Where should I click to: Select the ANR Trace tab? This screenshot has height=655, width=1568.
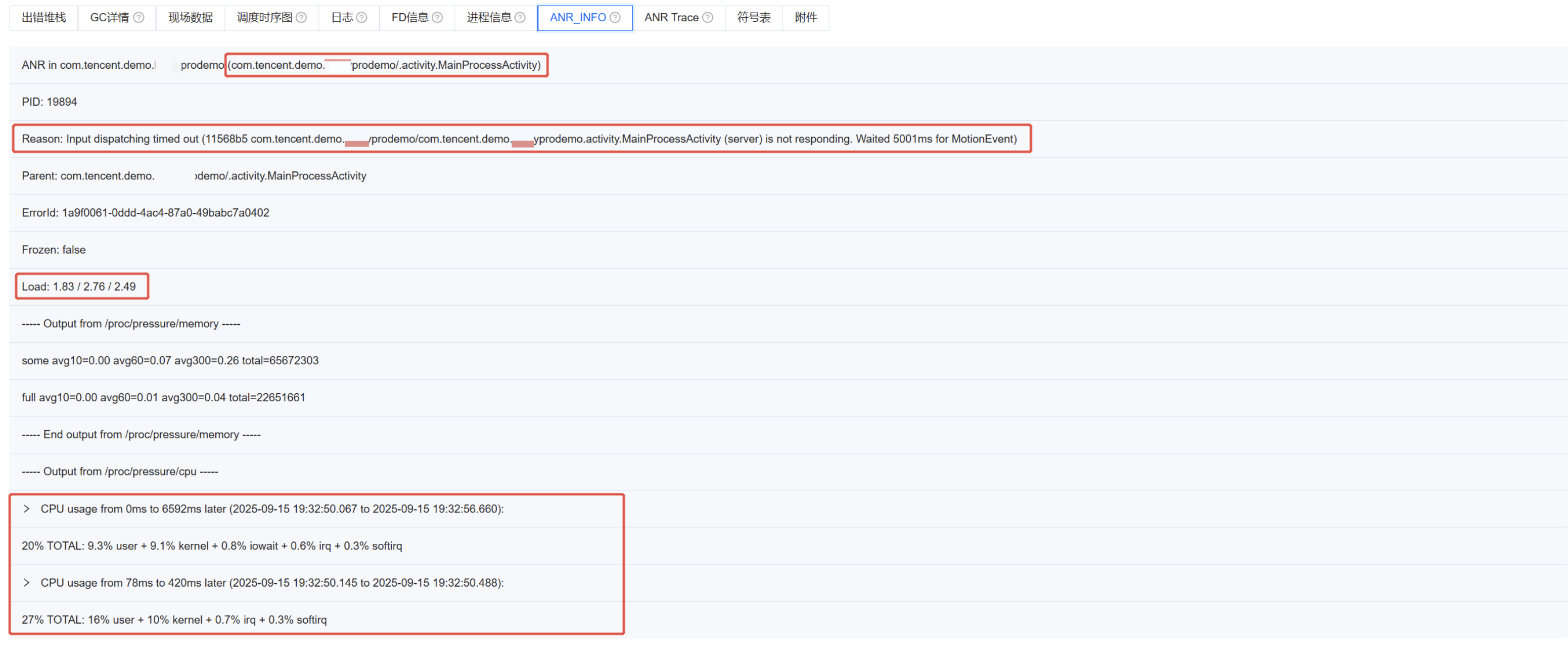[x=671, y=18]
